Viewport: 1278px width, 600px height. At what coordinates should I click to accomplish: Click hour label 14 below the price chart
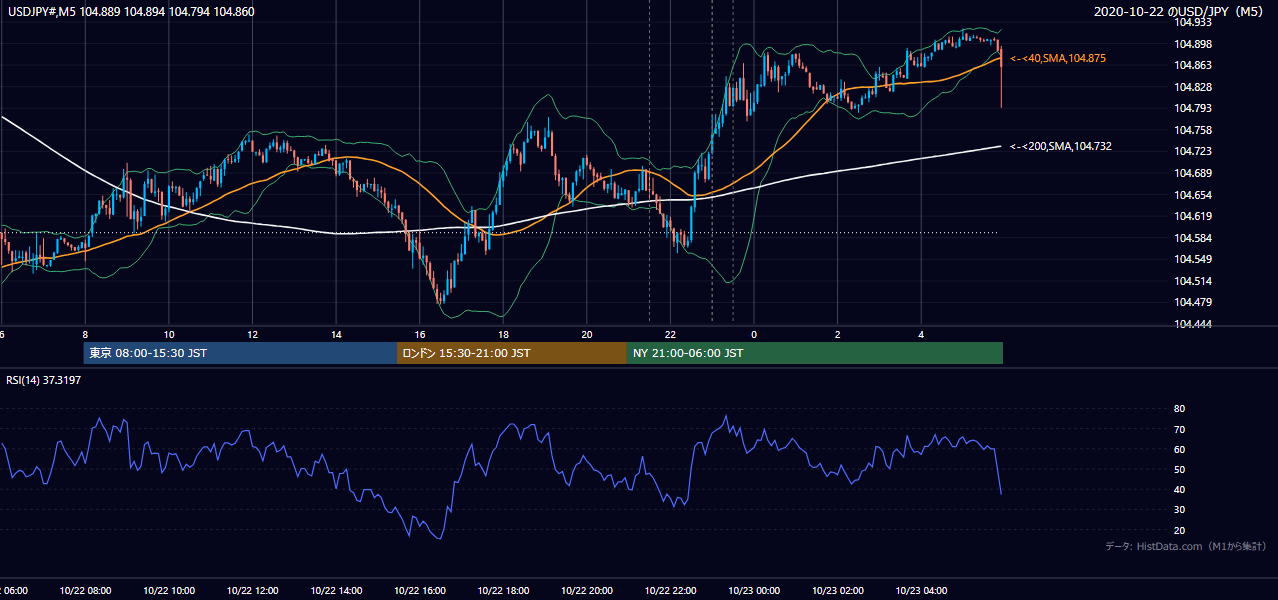click(336, 335)
